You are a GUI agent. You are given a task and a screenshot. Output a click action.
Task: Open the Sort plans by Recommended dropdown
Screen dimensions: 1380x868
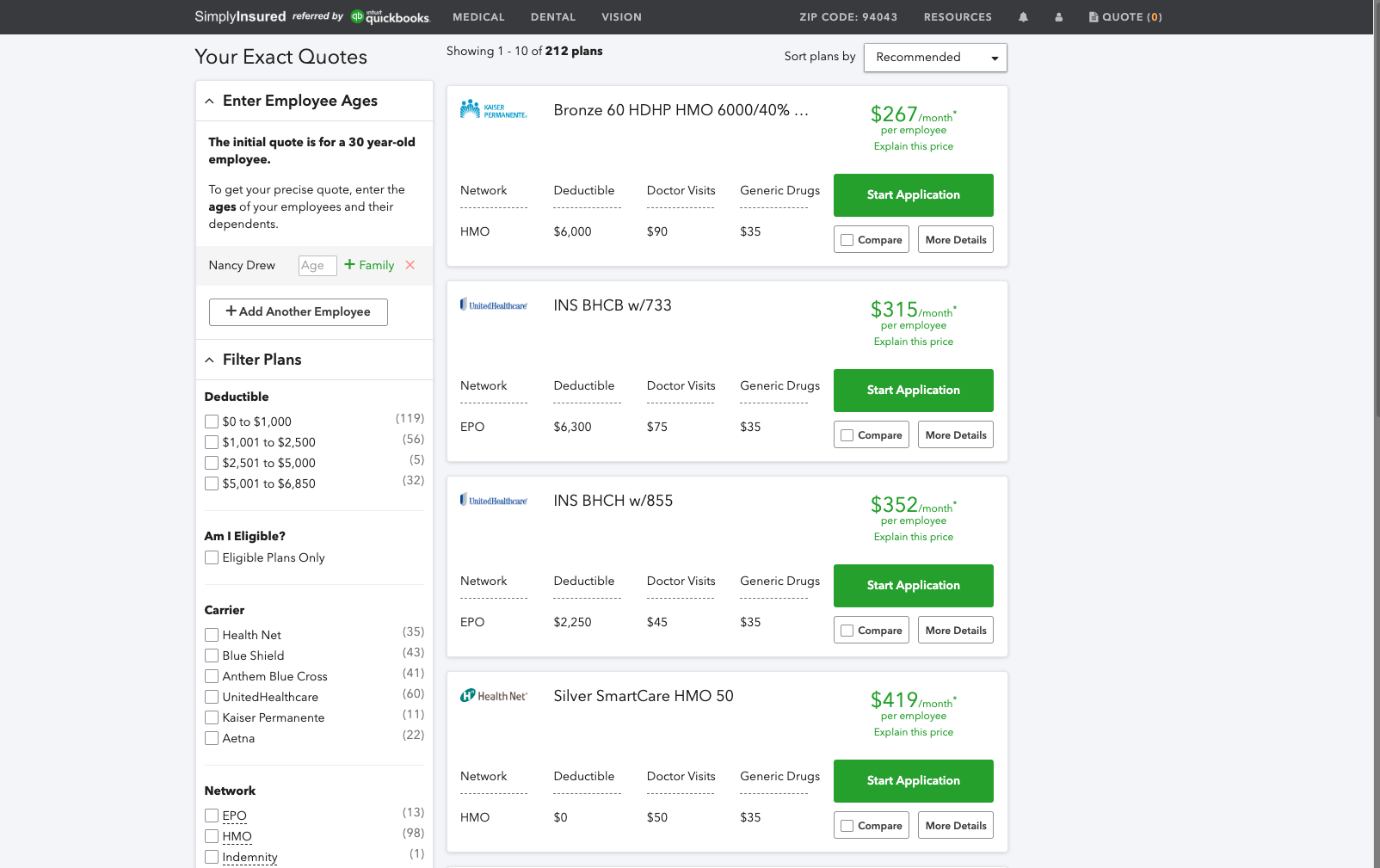(935, 57)
